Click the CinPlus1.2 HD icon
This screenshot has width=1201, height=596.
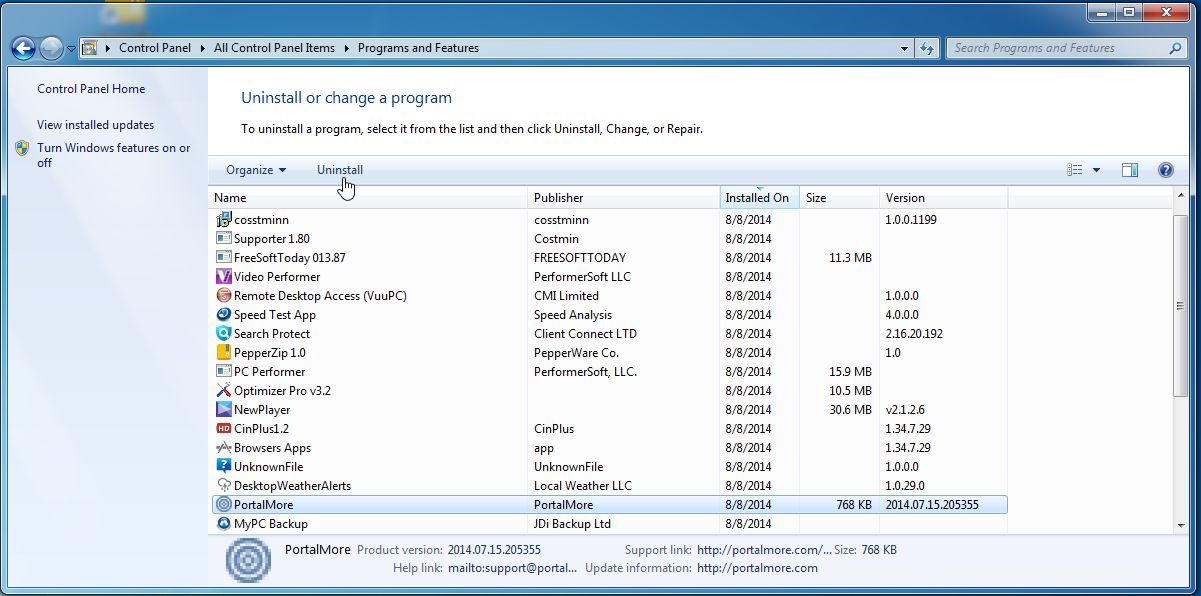[224, 429]
